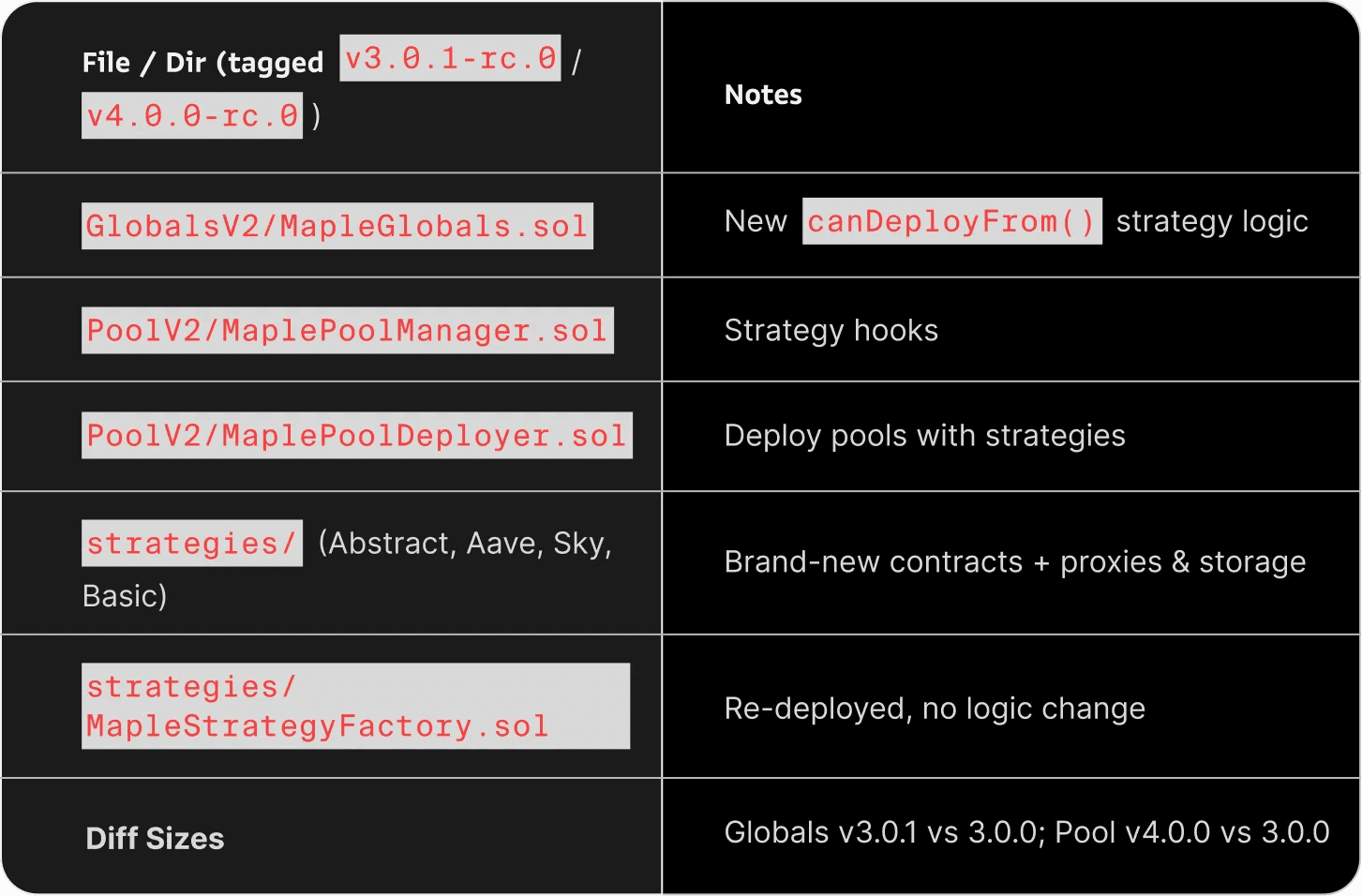Select PoolV2/MaplePoolManager.sol file path
Viewport: 1362px width, 896px height.
pos(348,331)
